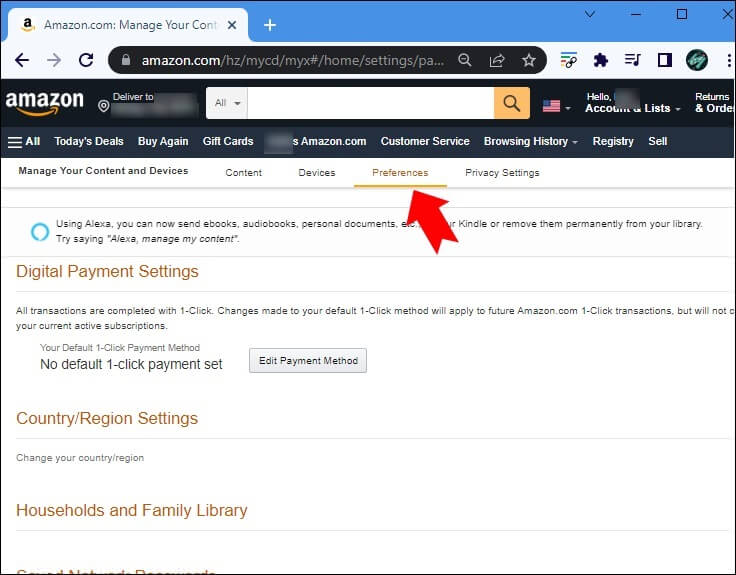The image size is (736, 575).
Task: Click the browser forward arrow
Action: click(x=54, y=60)
